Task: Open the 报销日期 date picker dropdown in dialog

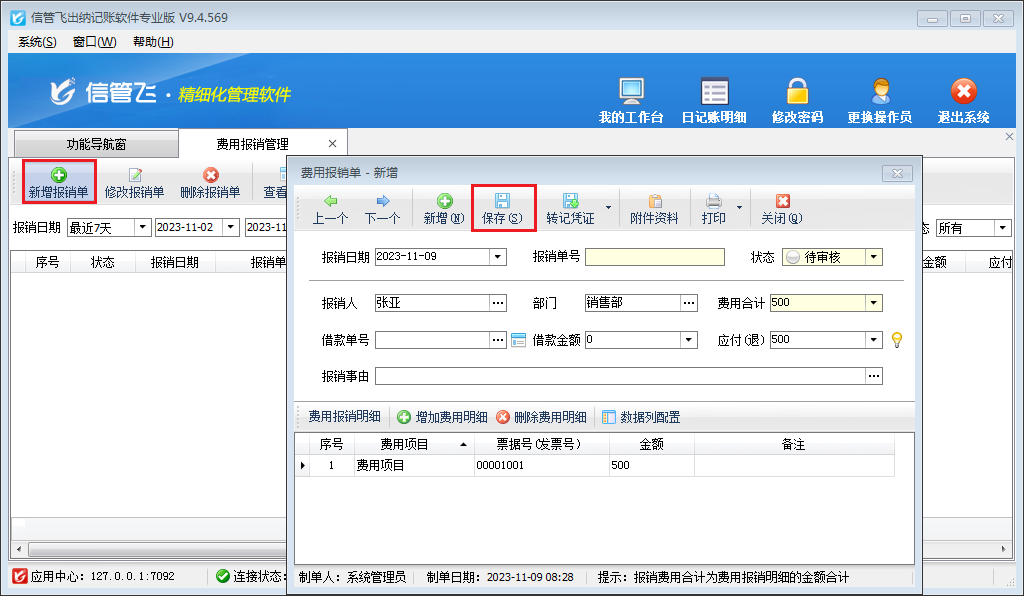Action: (x=498, y=257)
